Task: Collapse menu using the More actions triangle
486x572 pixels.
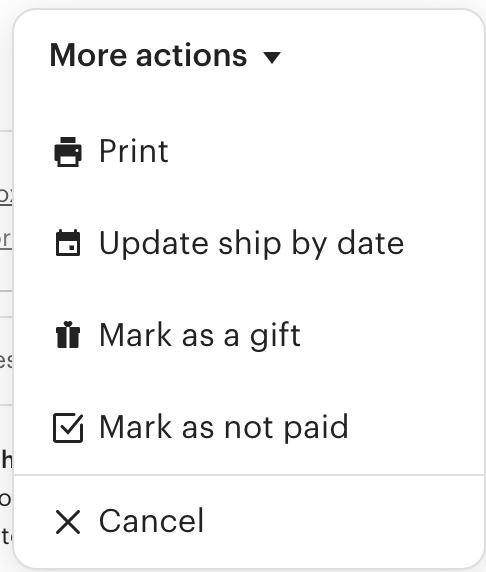Action: tap(272, 57)
